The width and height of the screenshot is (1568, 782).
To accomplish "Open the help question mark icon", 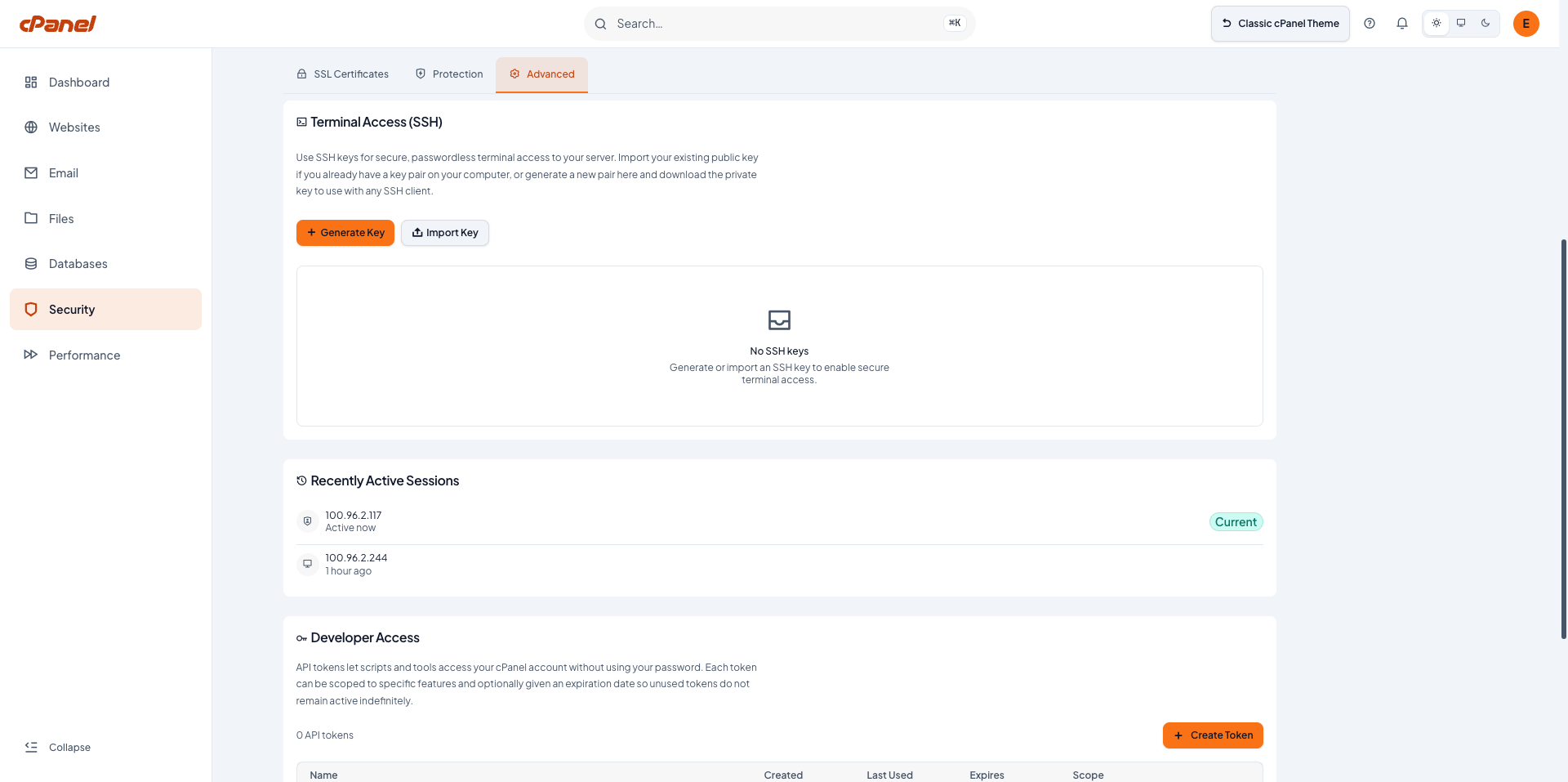I will [x=1370, y=24].
